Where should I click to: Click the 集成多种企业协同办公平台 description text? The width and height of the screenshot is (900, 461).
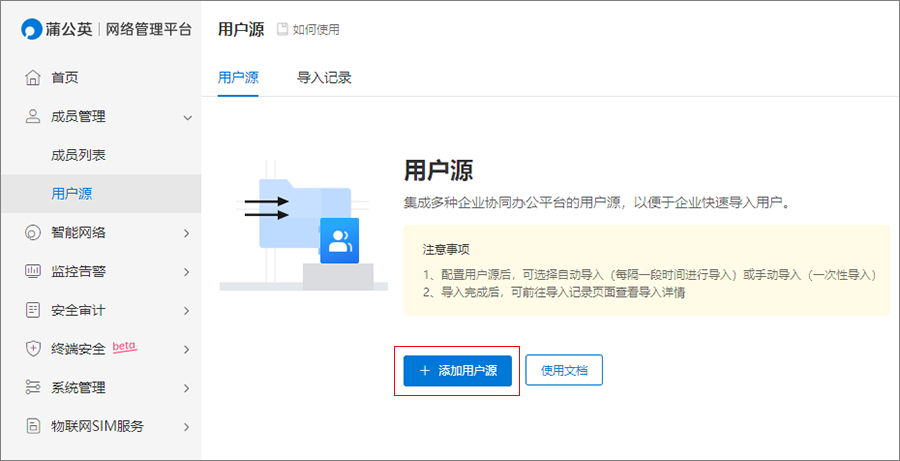click(598, 203)
